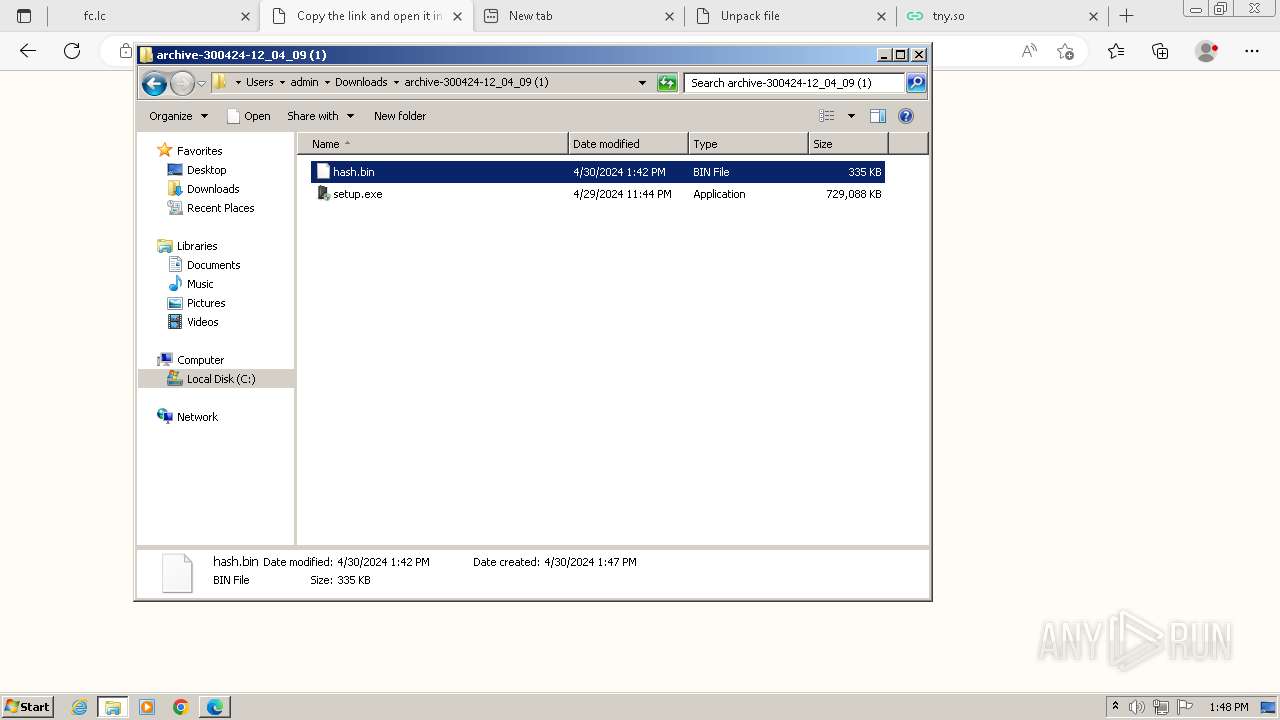Open previous locations address dropdown

tap(642, 83)
